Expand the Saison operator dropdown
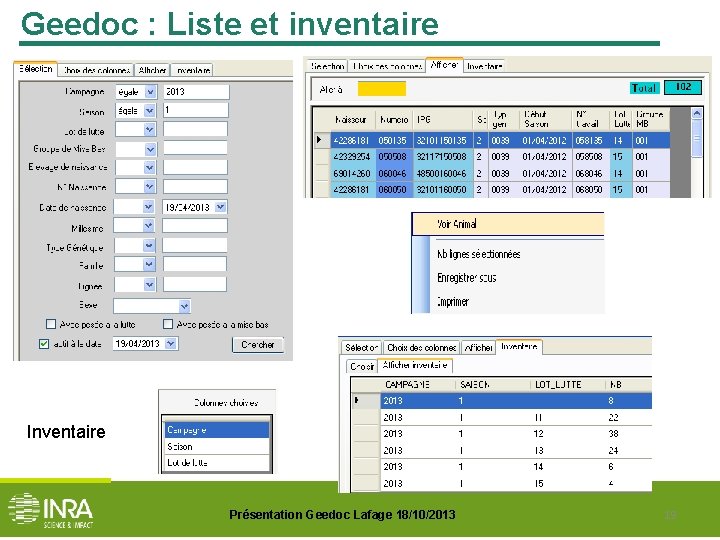This screenshot has width=720, height=540. coord(150,111)
